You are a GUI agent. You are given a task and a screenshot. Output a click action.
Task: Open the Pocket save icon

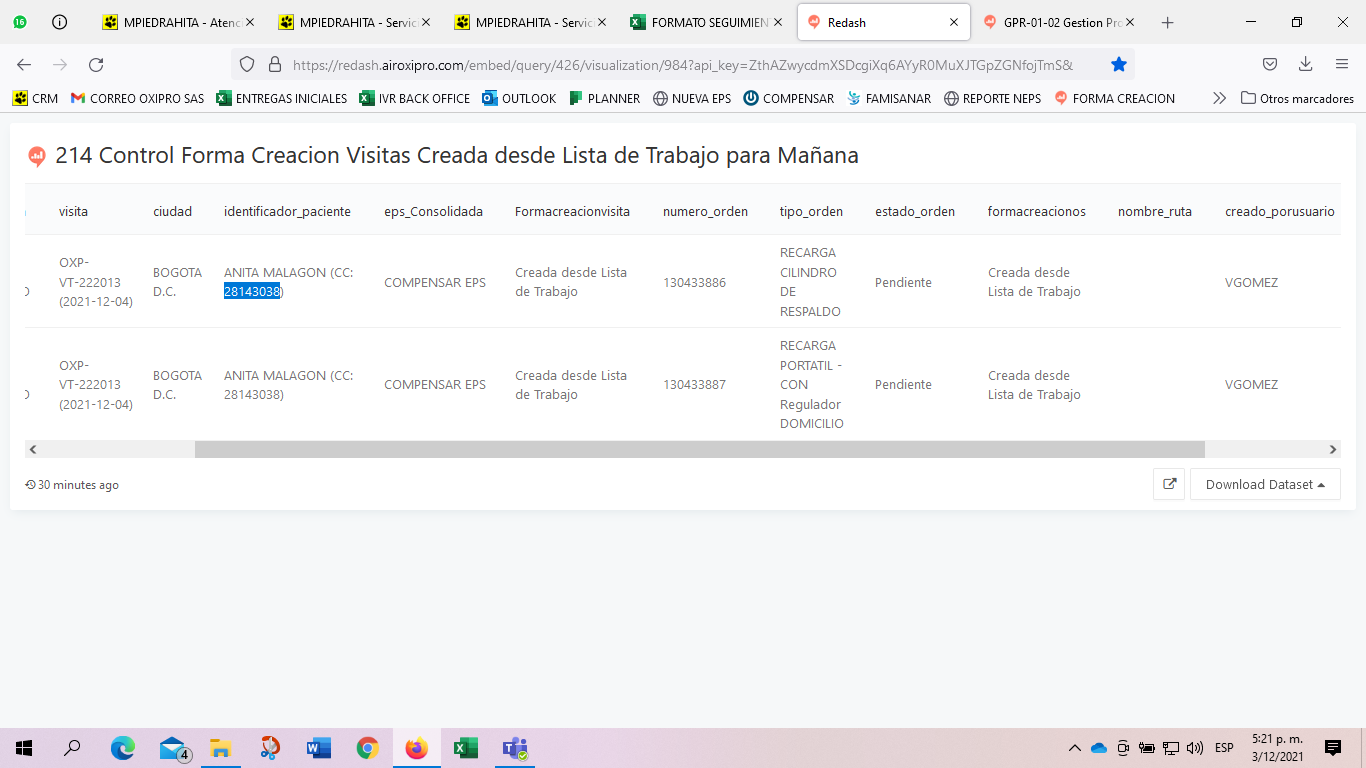tap(1269, 64)
